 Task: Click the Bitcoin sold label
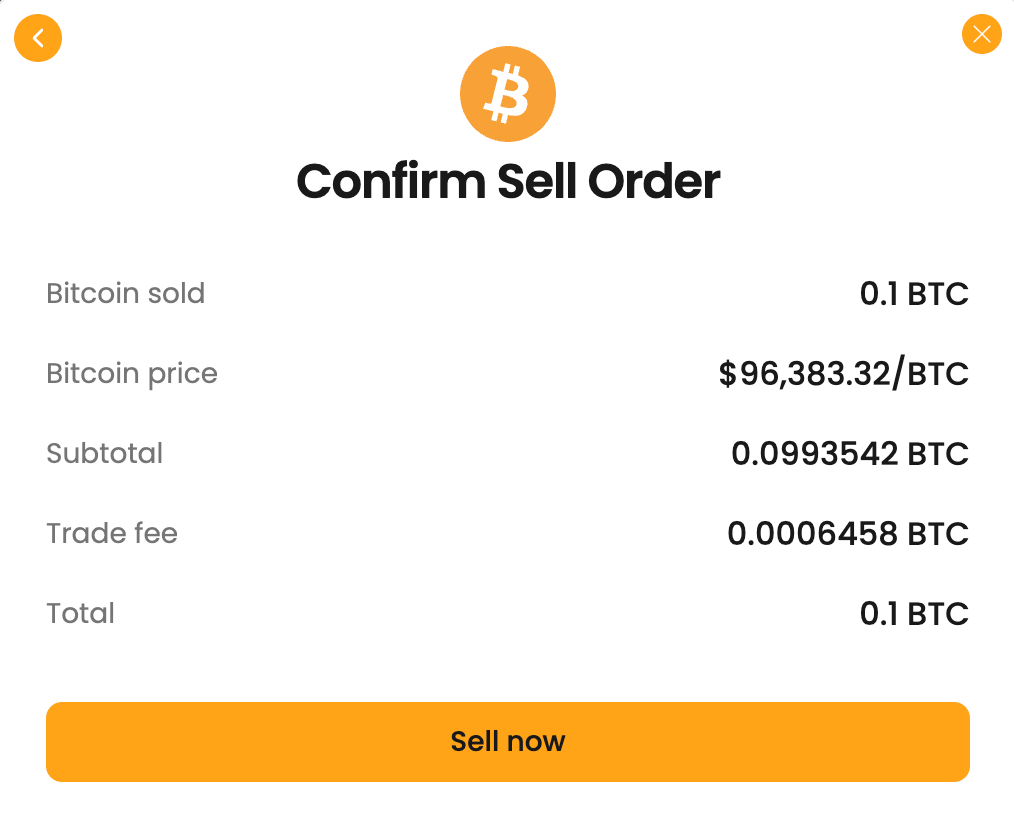tap(126, 294)
